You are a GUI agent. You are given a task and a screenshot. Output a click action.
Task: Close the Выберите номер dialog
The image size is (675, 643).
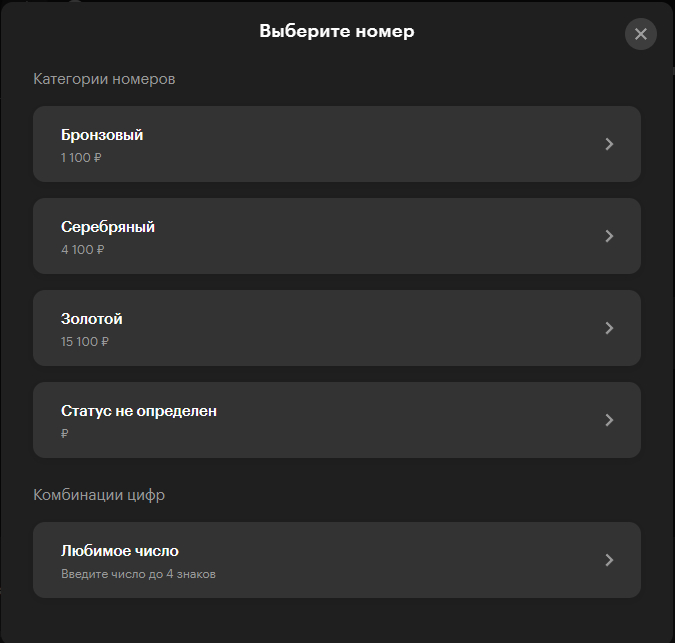[640, 34]
